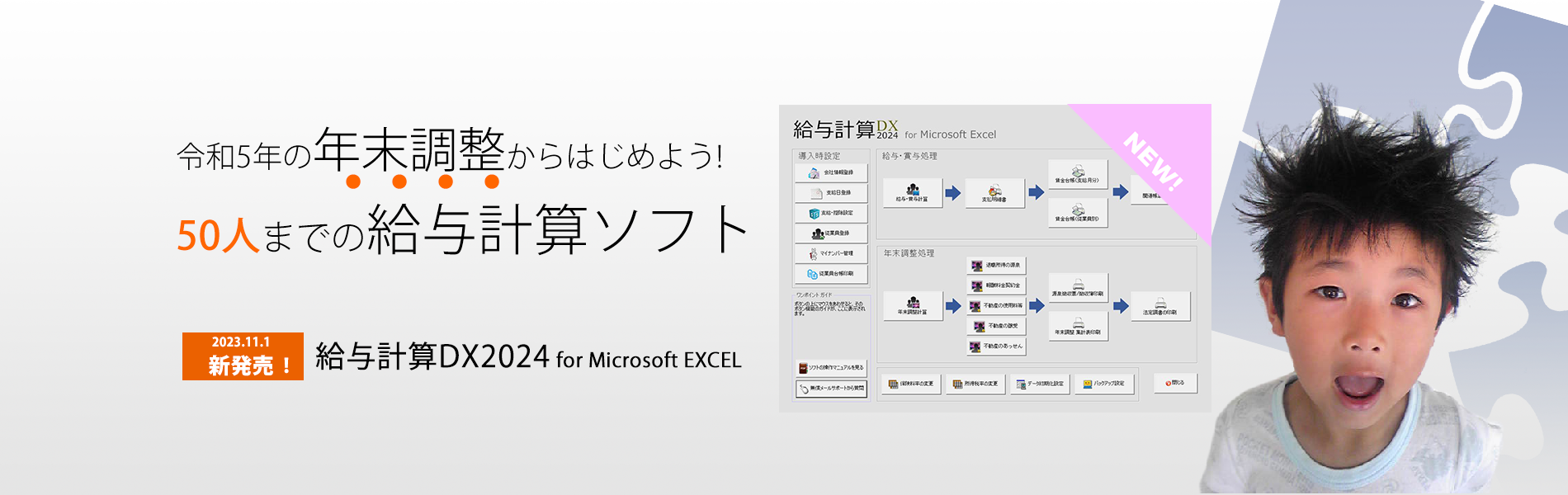Open マイナンバー管理 button
Screen dimensions: 1568x495
831,253
